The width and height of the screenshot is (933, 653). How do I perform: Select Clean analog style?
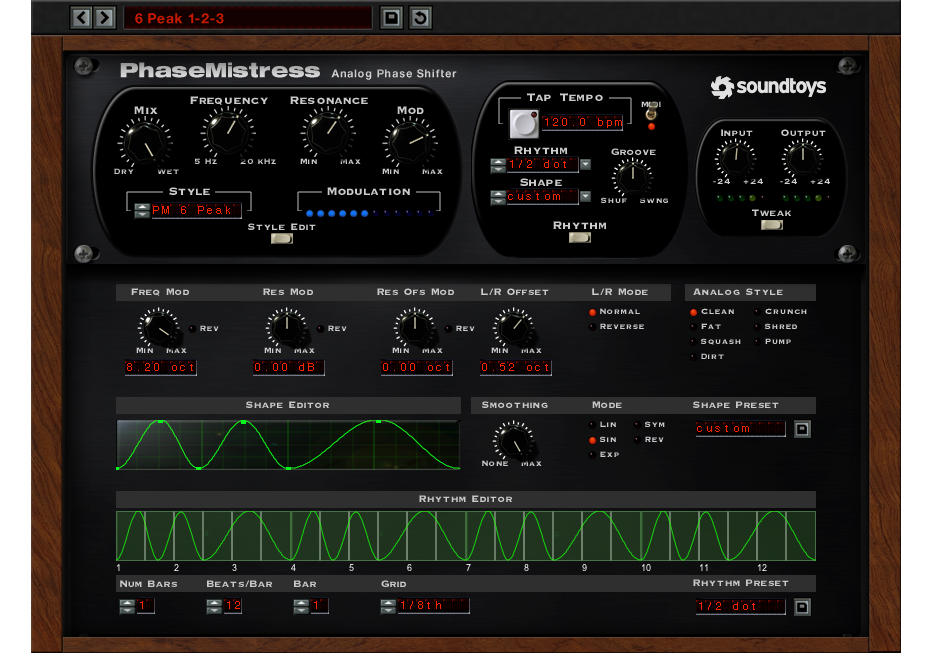coord(693,312)
